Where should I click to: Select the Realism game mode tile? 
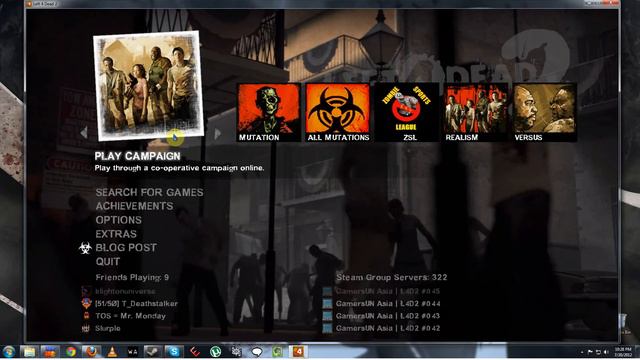tap(476, 113)
